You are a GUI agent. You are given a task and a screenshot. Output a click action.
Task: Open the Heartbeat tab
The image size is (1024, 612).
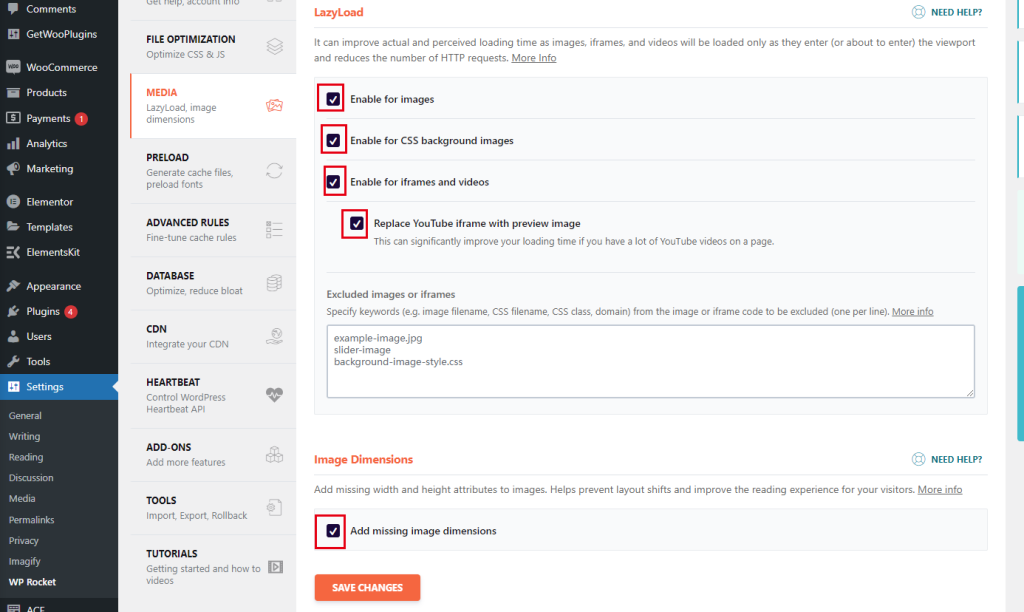point(213,395)
